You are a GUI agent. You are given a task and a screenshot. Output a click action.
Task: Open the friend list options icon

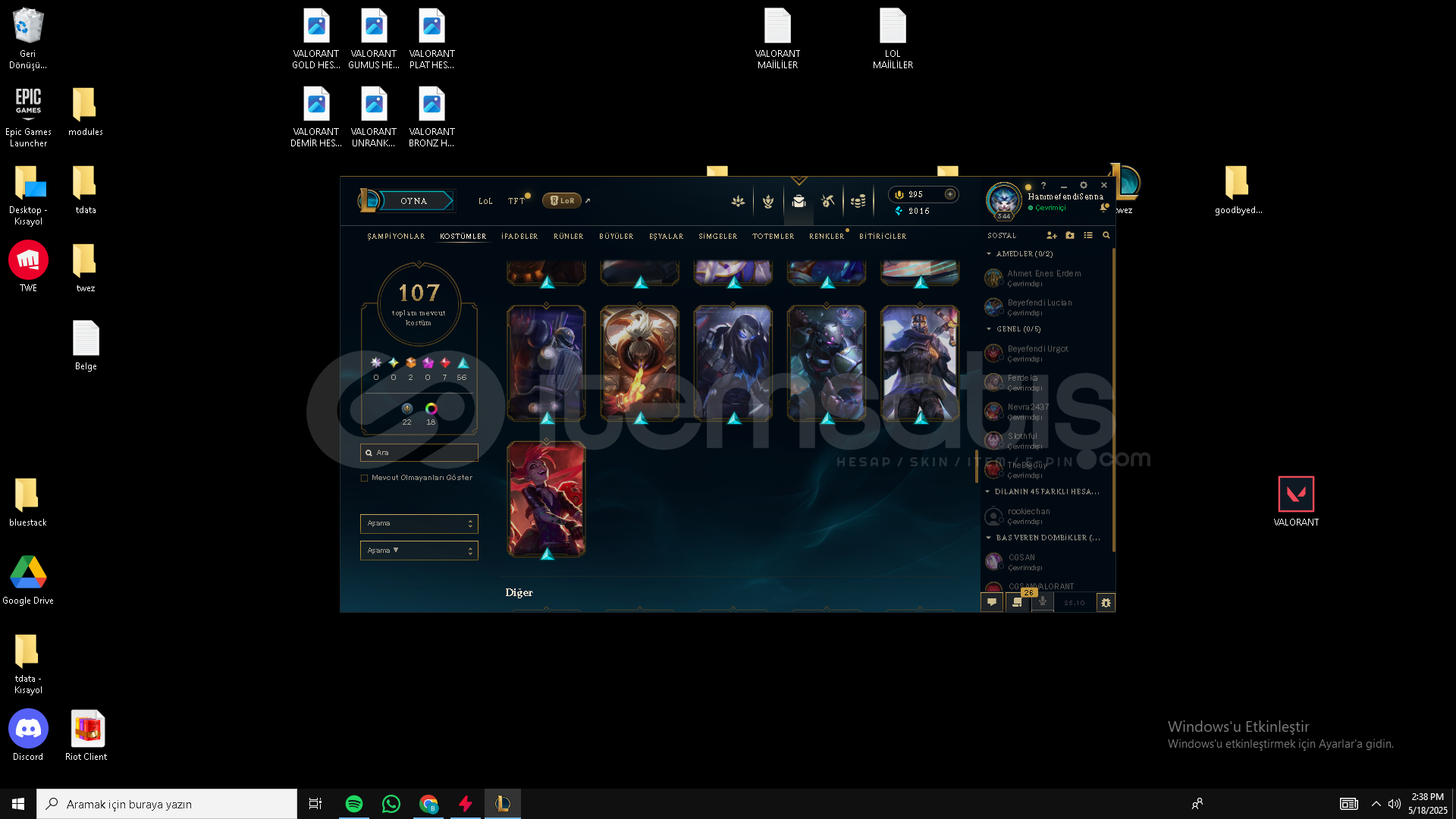[x=1088, y=236]
